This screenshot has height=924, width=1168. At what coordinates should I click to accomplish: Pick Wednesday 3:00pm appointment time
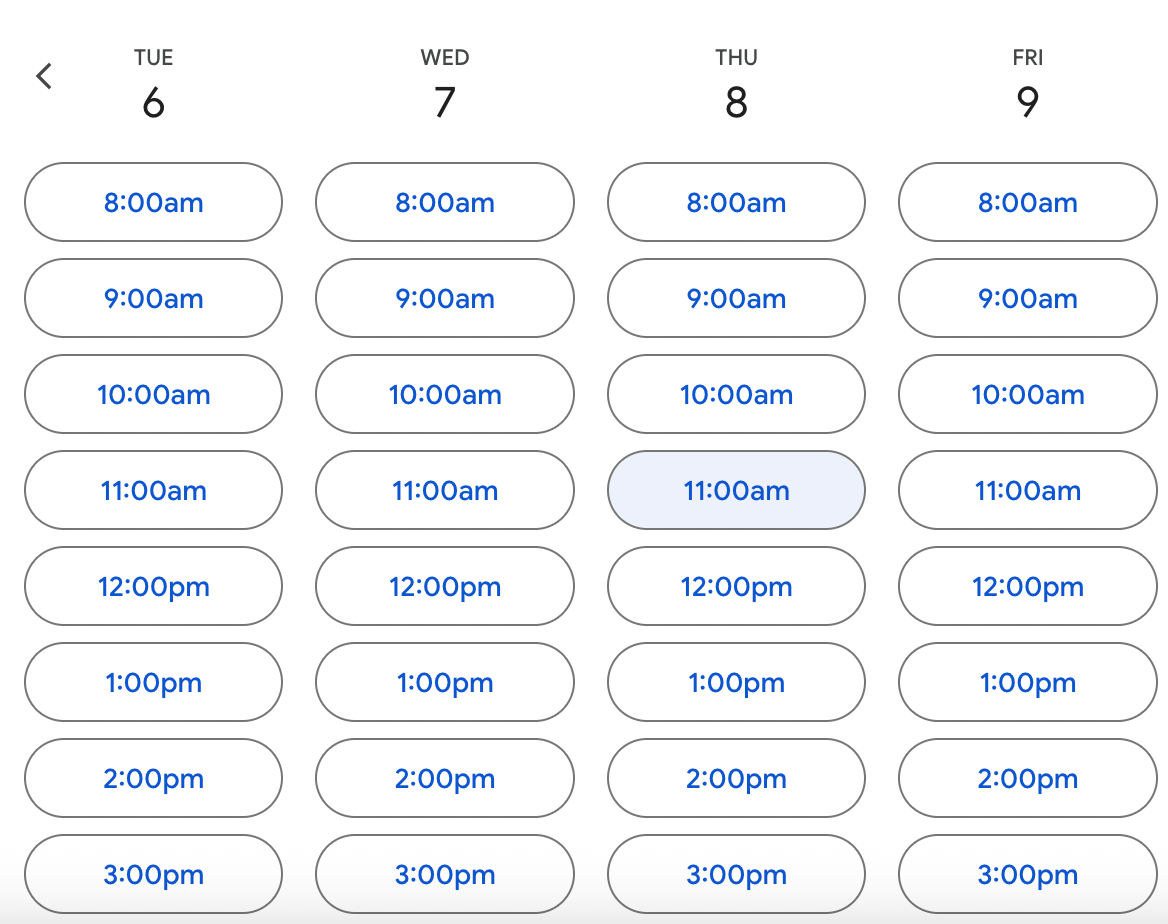click(x=445, y=874)
